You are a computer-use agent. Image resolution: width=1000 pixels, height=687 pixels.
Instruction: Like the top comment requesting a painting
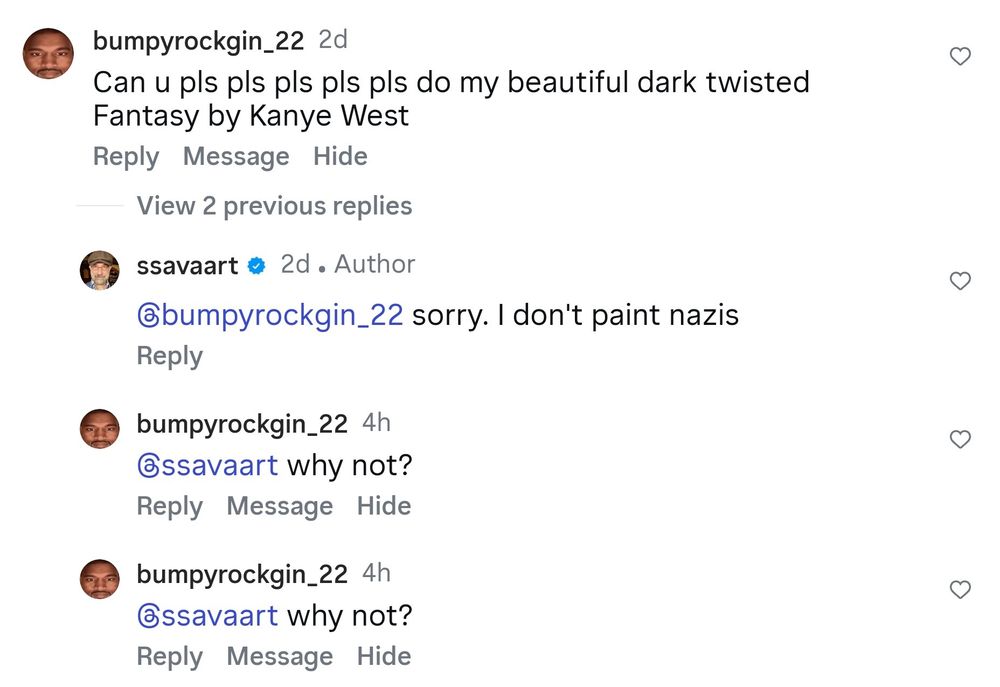(960, 57)
